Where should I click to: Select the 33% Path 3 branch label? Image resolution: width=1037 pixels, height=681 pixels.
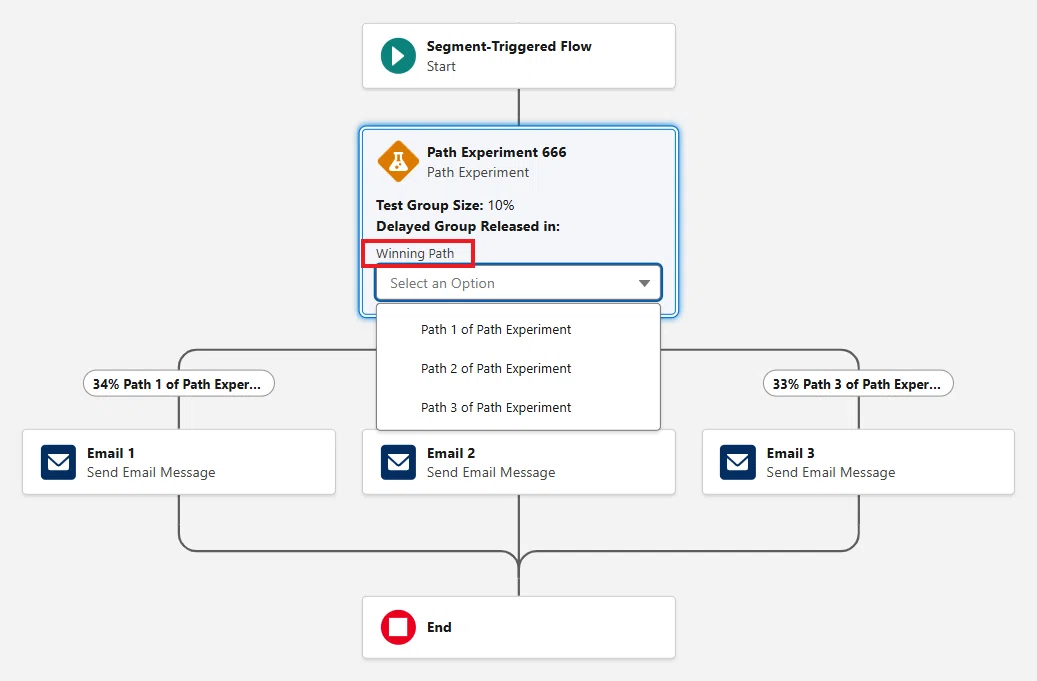coord(858,383)
